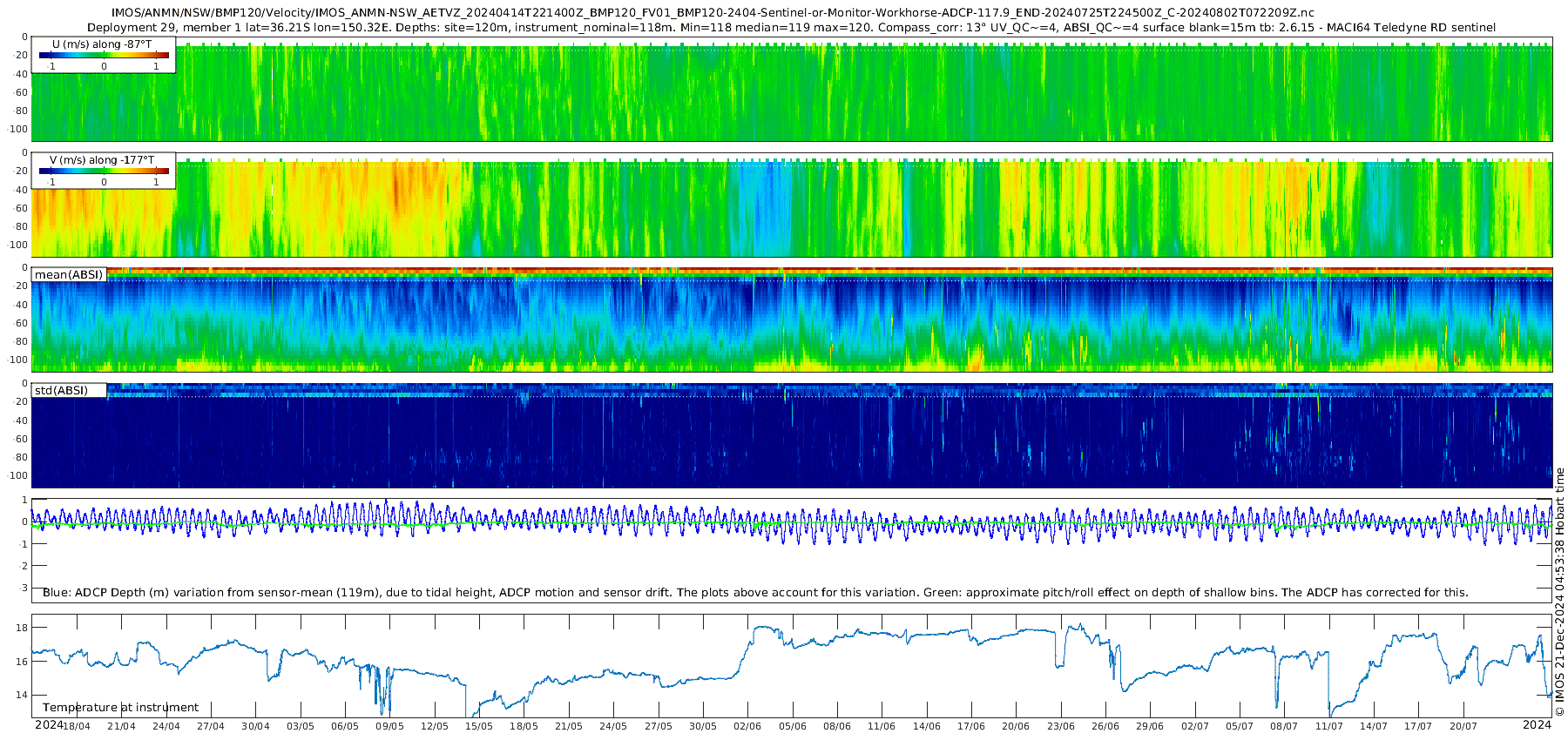Click the 'Deployment 29' metadata subtitle line

[x=791, y=27]
